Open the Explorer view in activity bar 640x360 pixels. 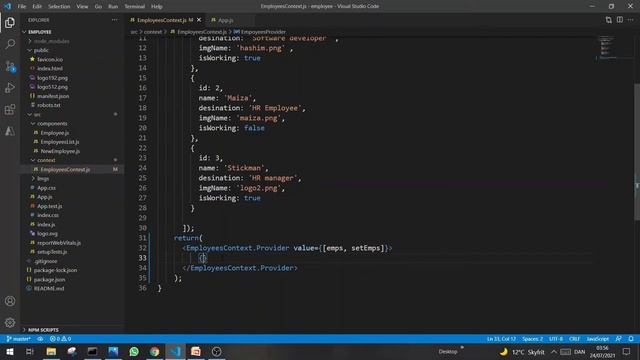coord(10,22)
